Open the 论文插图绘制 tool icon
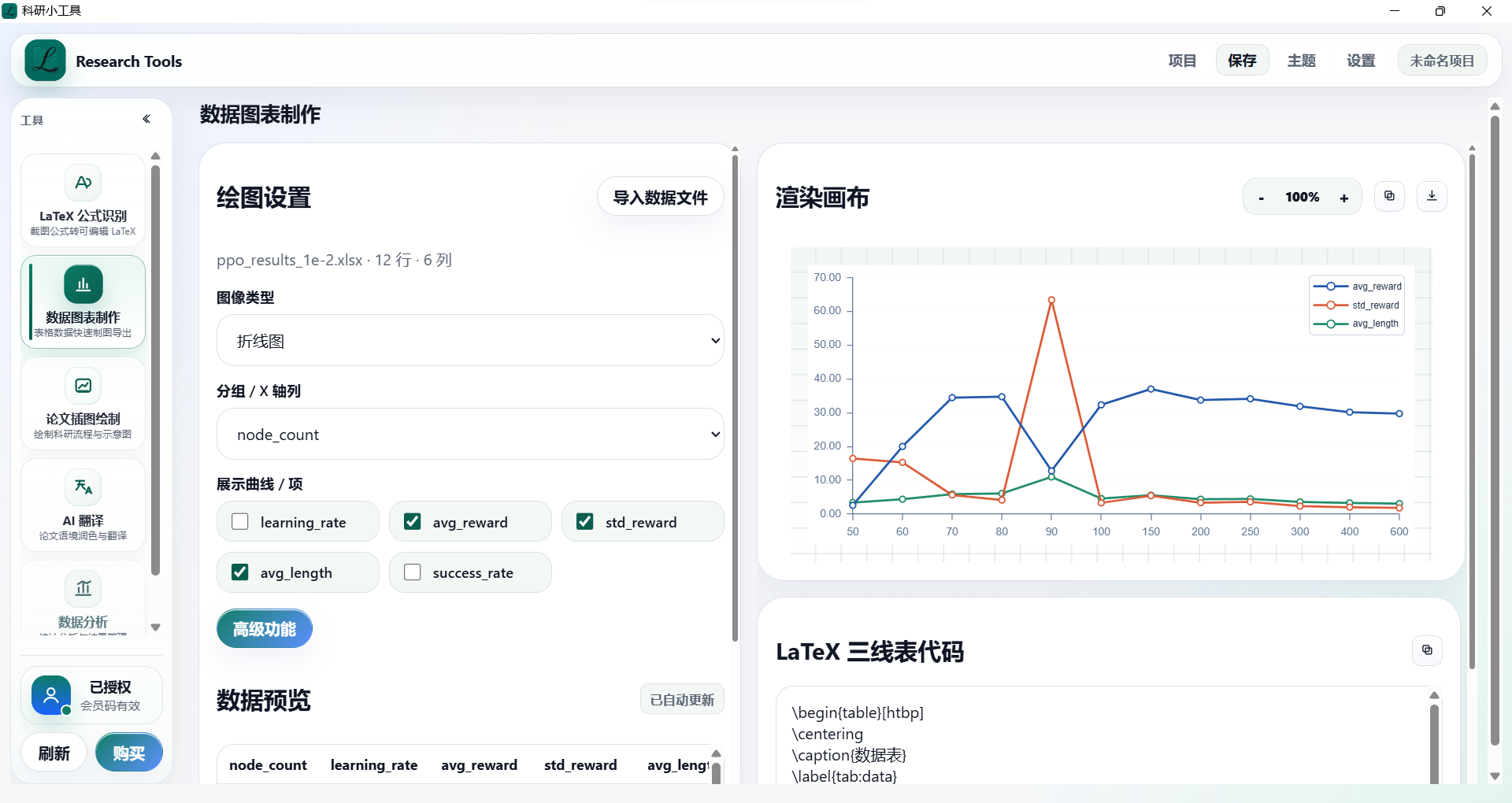 (83, 386)
